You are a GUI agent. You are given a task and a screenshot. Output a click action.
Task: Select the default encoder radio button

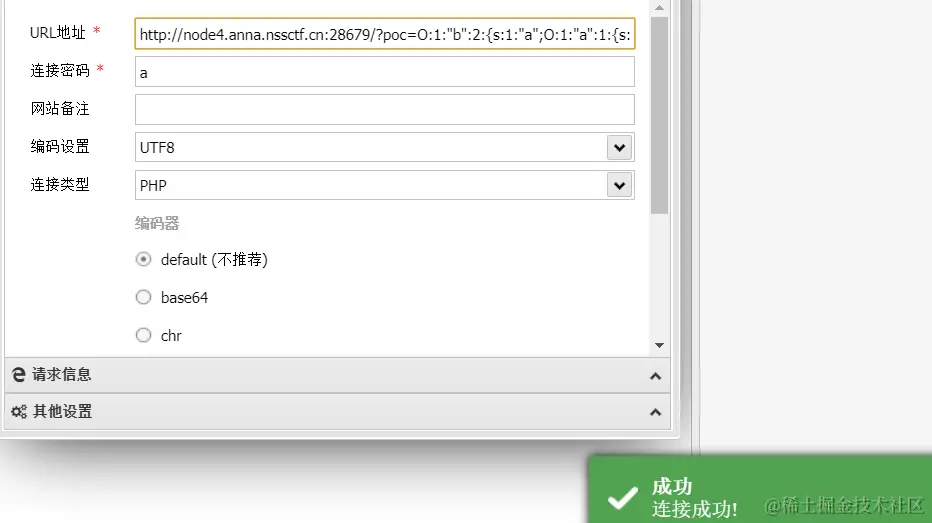coord(143,260)
